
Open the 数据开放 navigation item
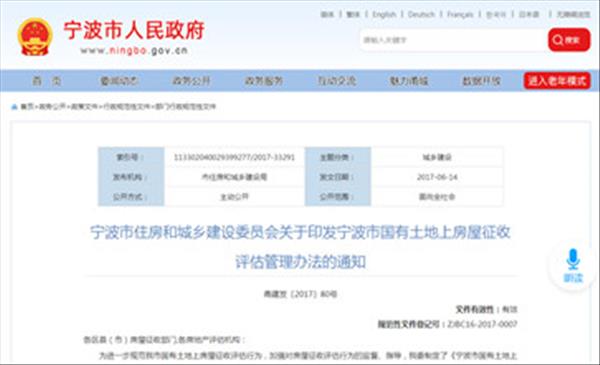click(x=481, y=81)
